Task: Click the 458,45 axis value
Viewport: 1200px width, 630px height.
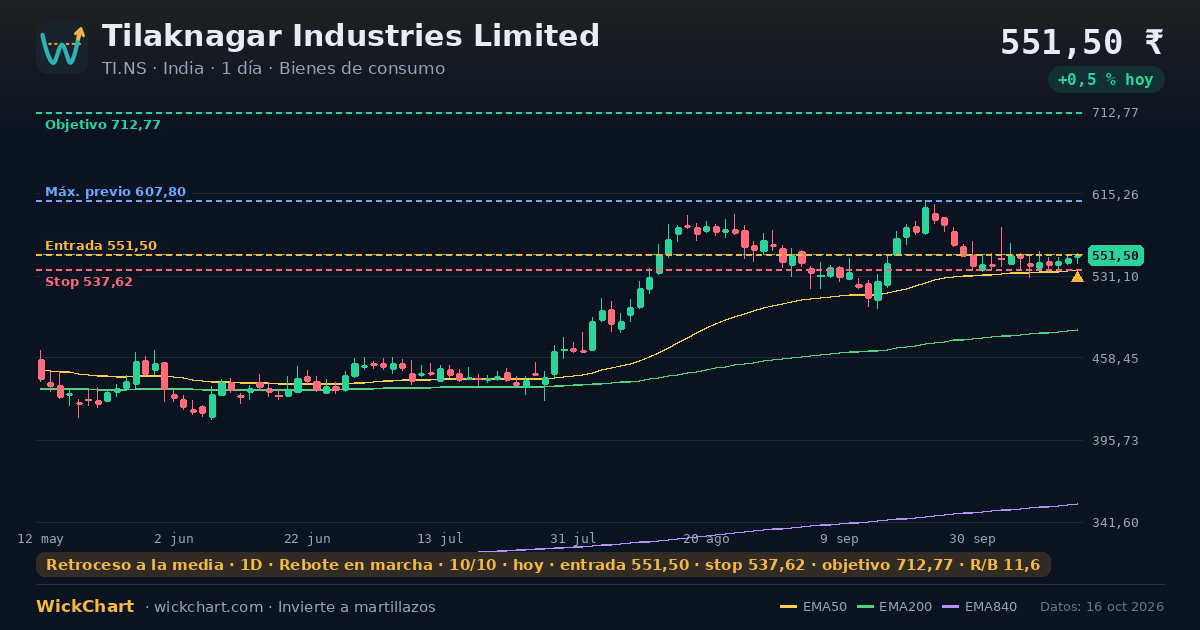Action: point(1115,359)
